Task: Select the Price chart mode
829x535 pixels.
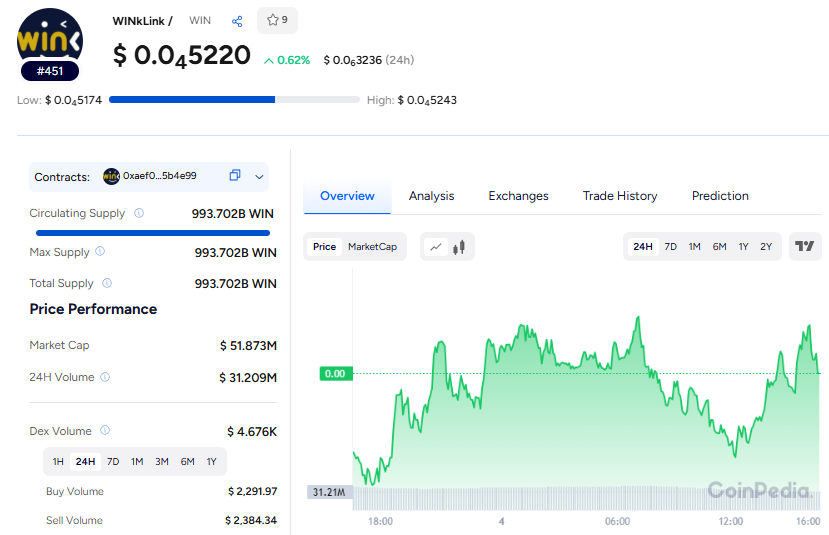Action: (324, 247)
